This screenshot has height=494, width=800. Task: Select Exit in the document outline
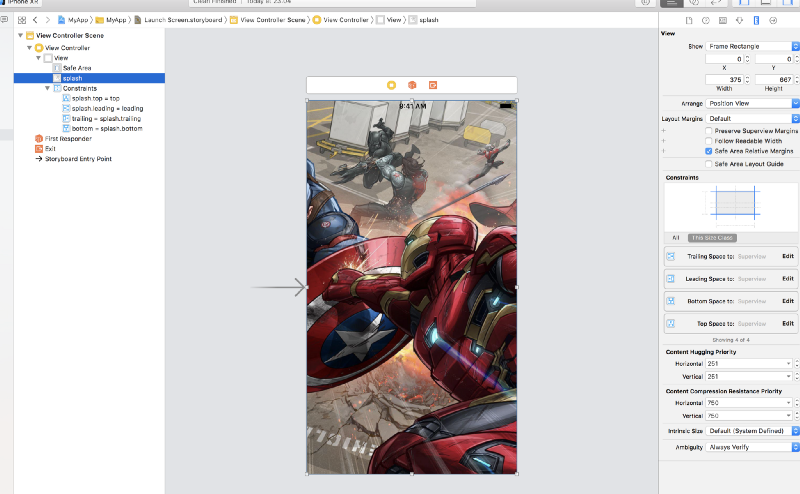pyautogui.click(x=50, y=149)
